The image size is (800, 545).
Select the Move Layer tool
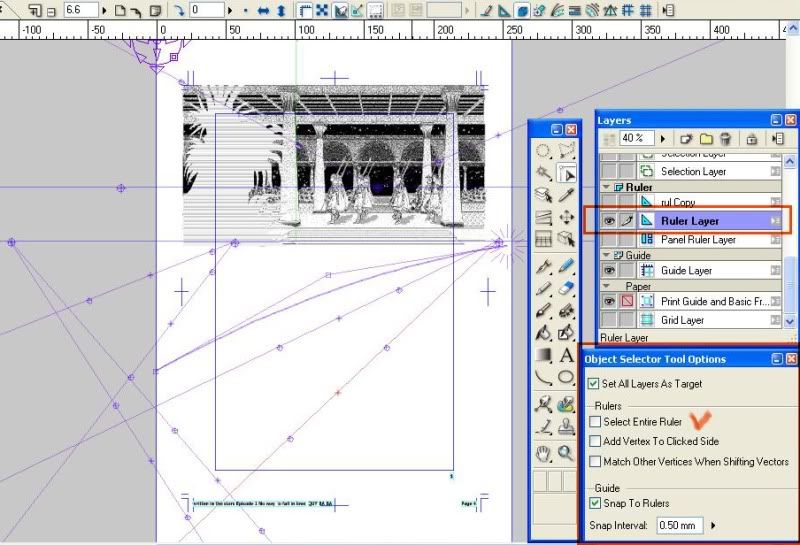[x=566, y=217]
